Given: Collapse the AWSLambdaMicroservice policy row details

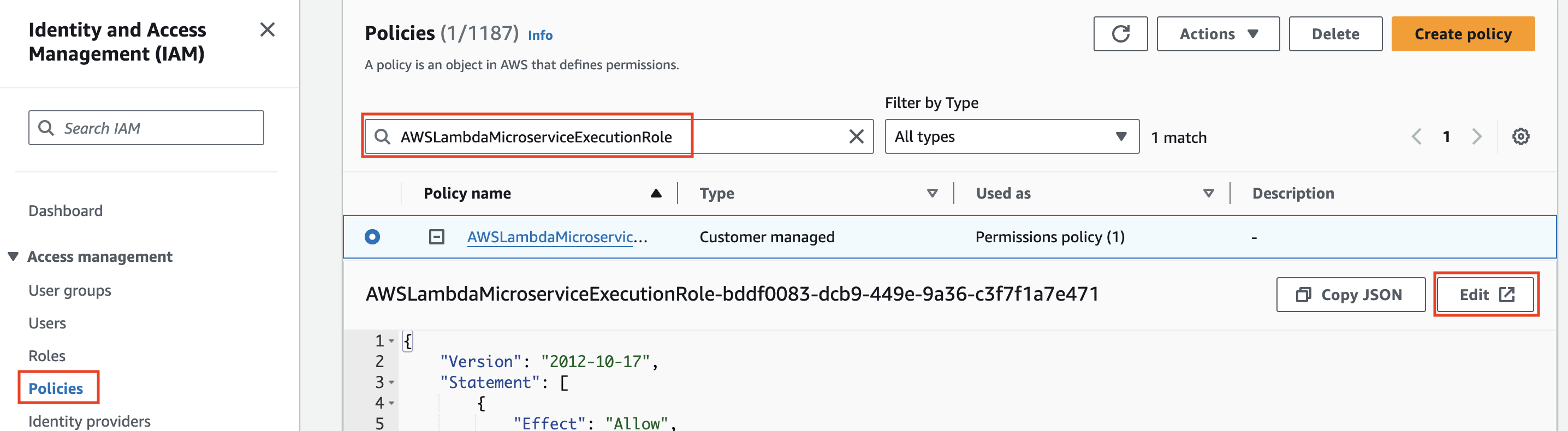Looking at the screenshot, I should coord(436,236).
